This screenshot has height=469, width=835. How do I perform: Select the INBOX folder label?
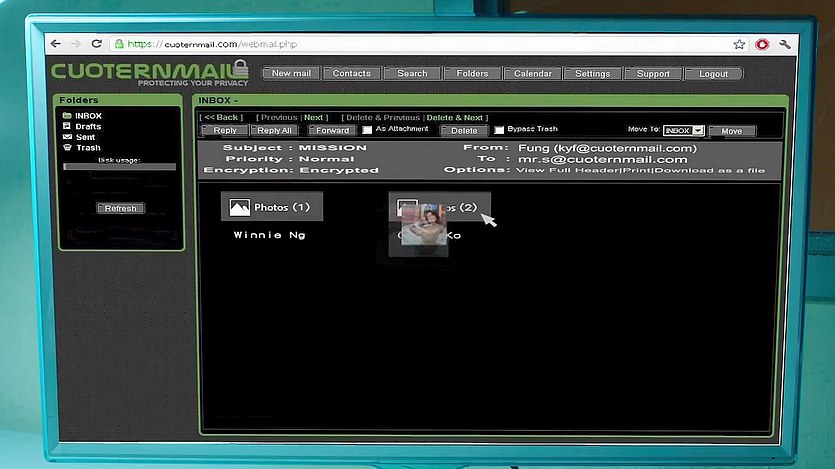point(88,116)
